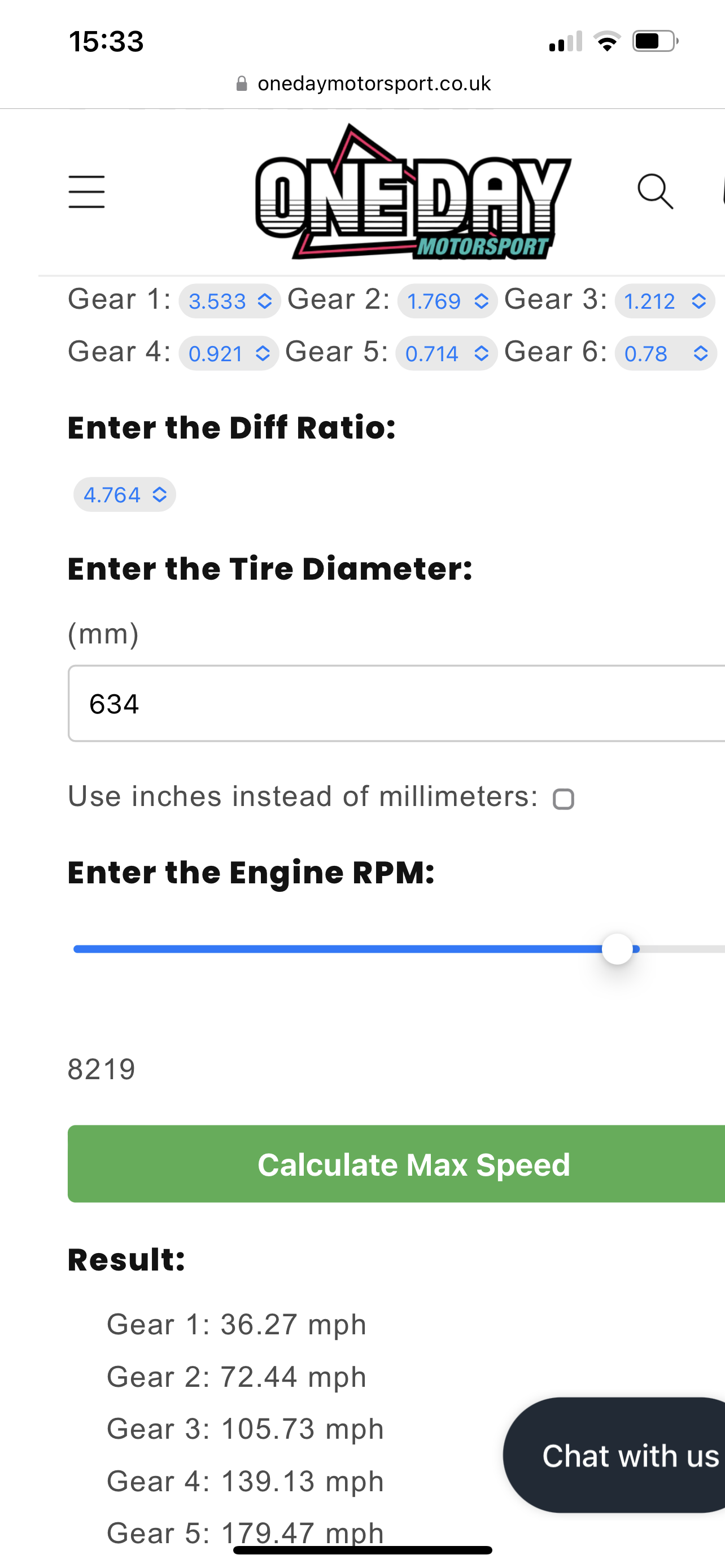Select the Gear 5 ratio field 0.714
The image size is (725, 1568).
[432, 354]
